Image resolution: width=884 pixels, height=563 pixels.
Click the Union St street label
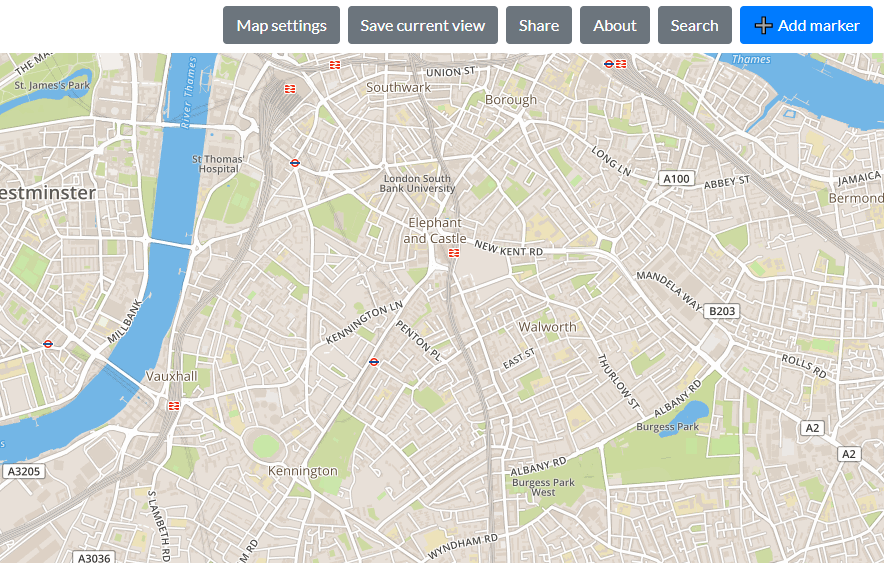(x=450, y=72)
